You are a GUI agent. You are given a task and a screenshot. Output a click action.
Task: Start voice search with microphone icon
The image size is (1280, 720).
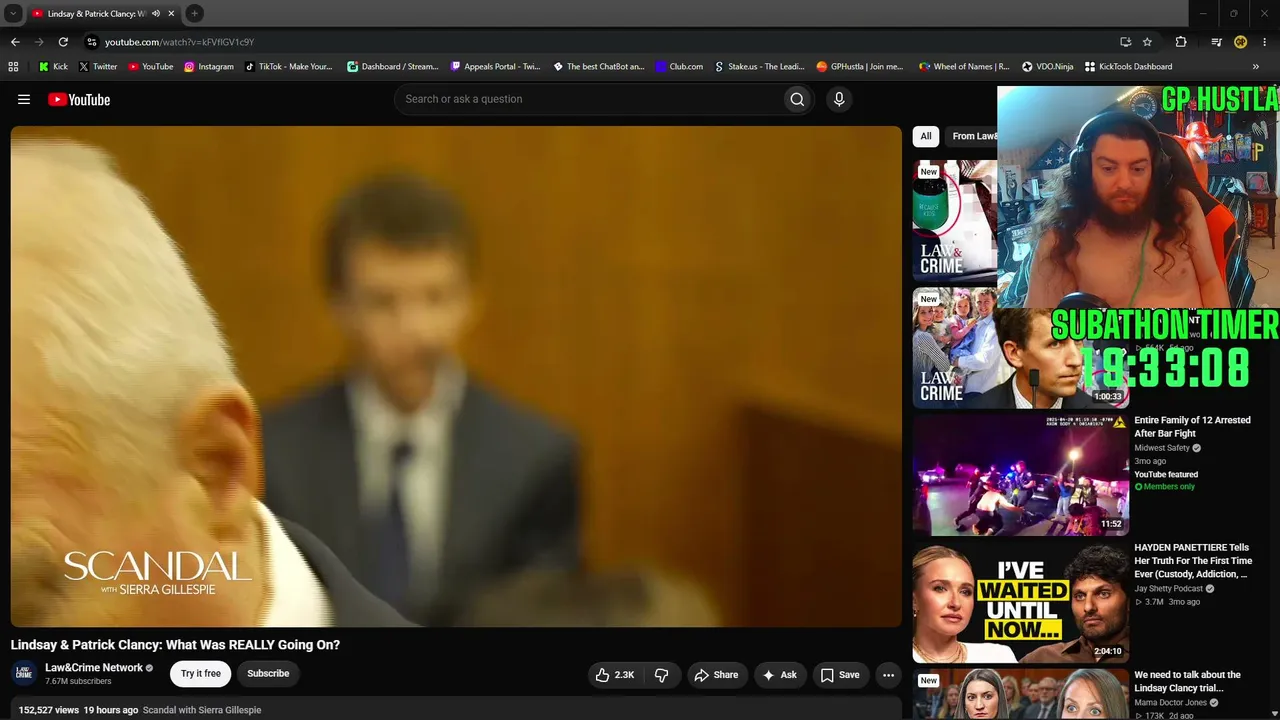(839, 99)
